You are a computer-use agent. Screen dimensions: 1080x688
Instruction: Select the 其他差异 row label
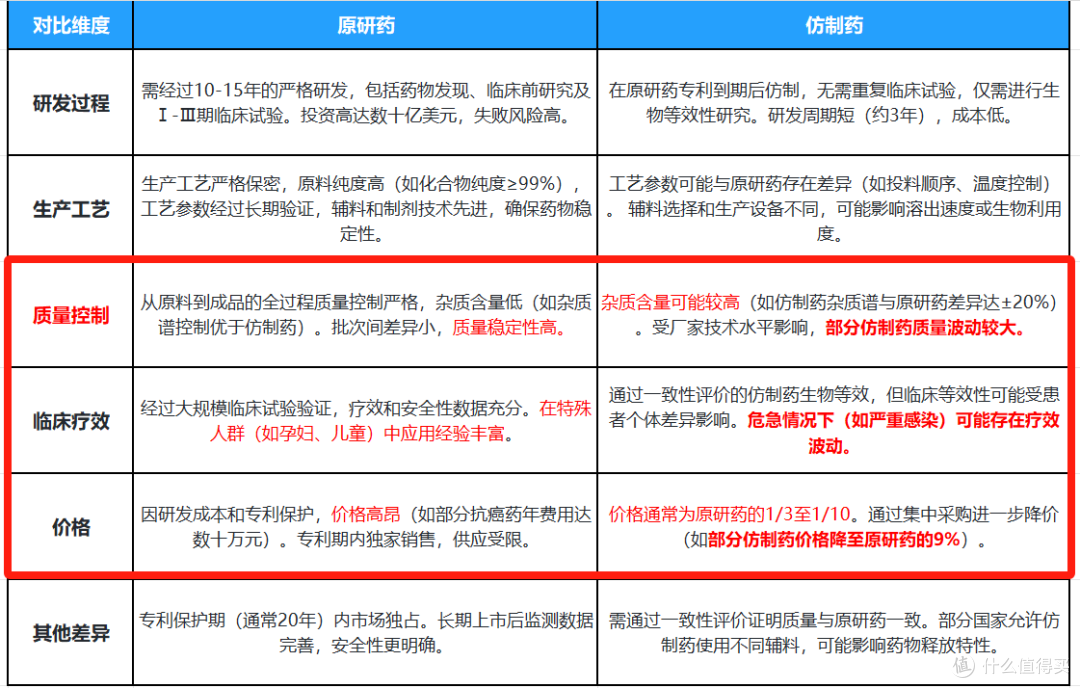pos(70,633)
